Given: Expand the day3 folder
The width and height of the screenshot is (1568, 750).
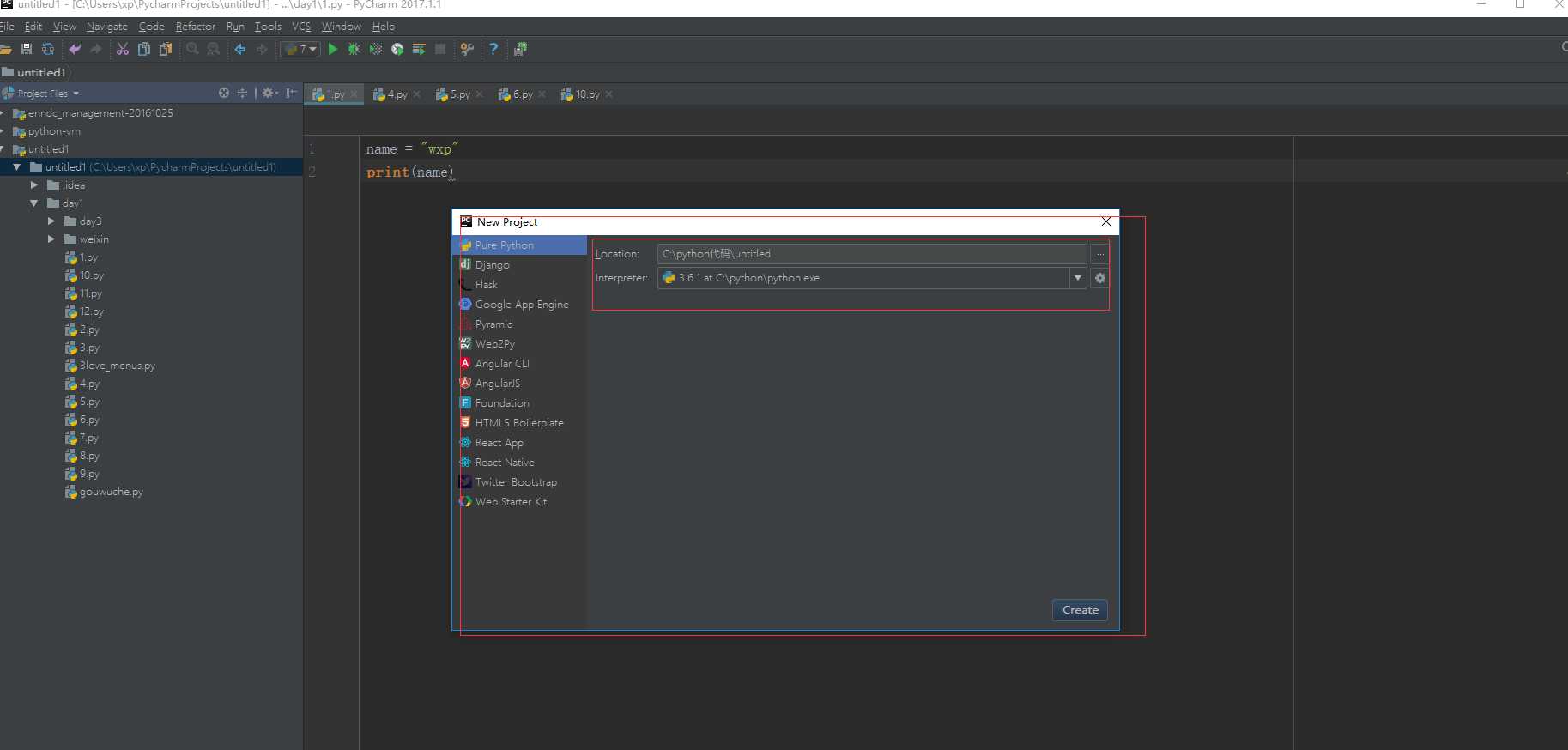Looking at the screenshot, I should [51, 221].
